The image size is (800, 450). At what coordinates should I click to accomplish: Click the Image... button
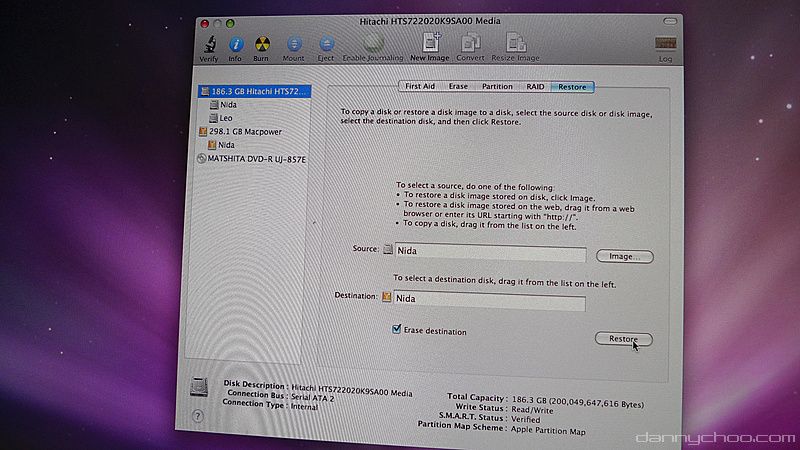click(x=624, y=257)
